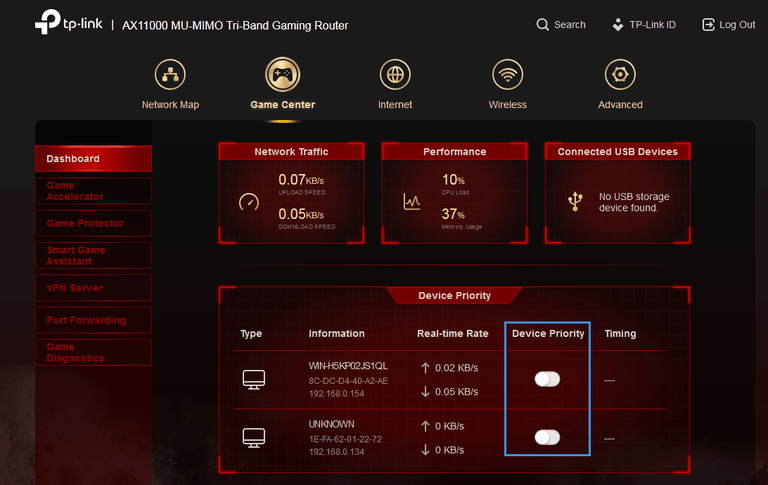Click the Timing column header
The image size is (768, 485).
[x=620, y=334]
